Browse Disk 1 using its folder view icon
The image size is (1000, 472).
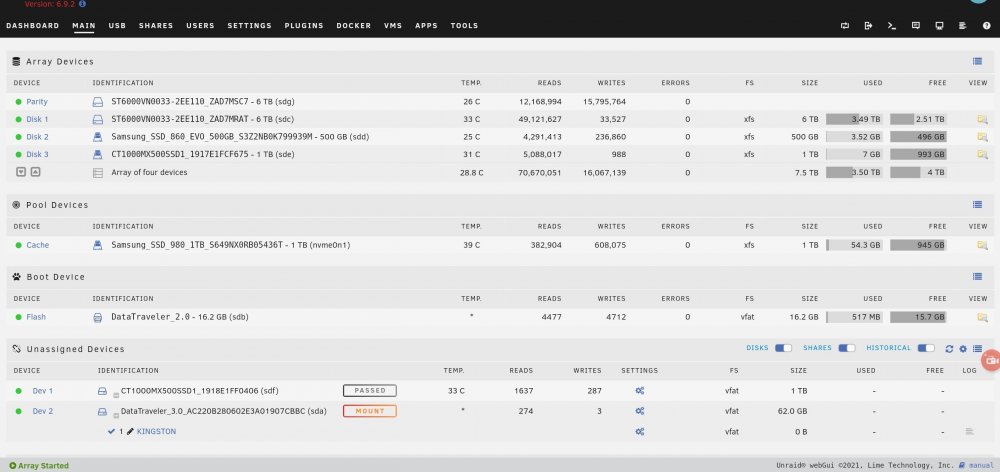982,119
